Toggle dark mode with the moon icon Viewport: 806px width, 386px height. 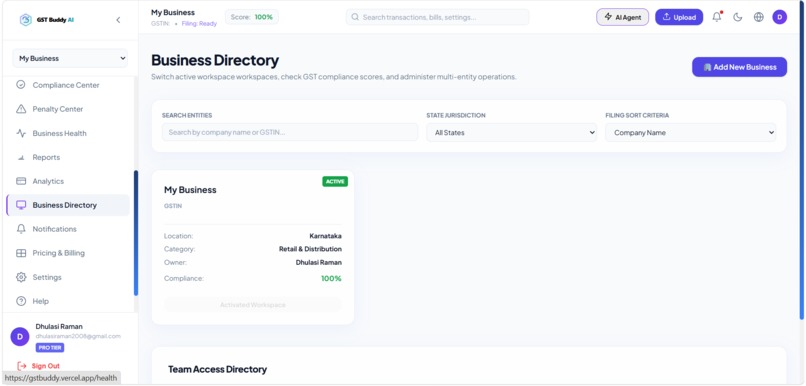pyautogui.click(x=738, y=17)
